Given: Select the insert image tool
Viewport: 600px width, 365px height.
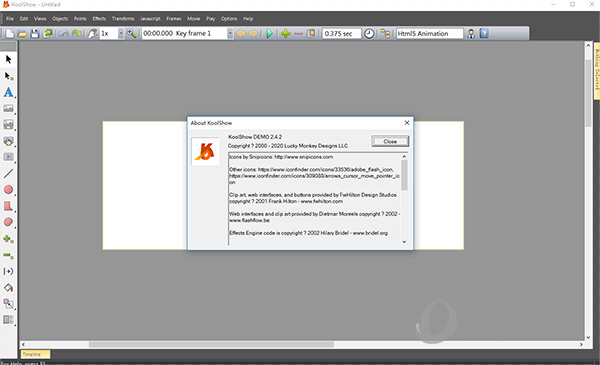Looking at the screenshot, I should (8, 109).
